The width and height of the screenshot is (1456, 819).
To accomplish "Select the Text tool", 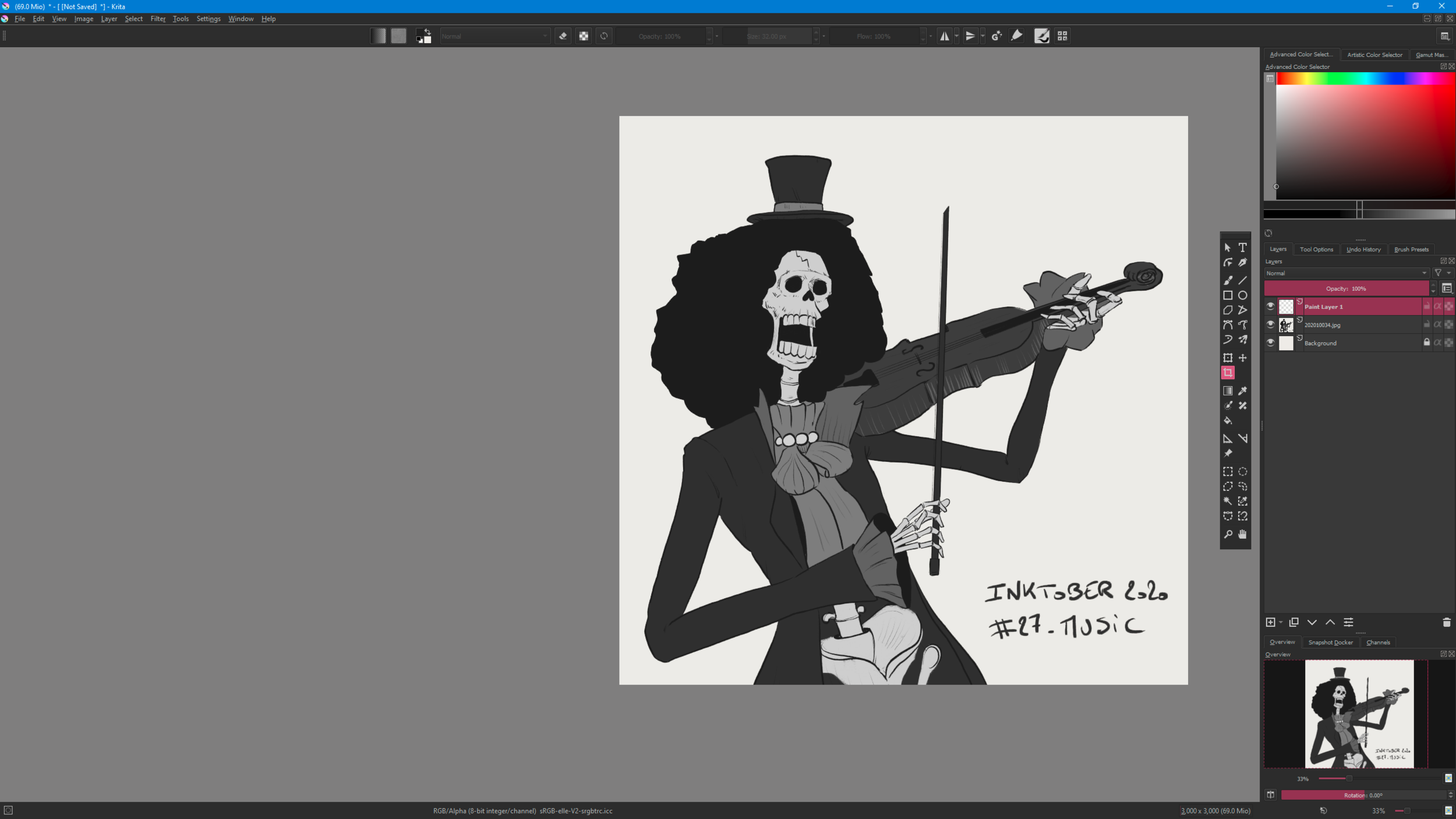I will coord(1243,248).
